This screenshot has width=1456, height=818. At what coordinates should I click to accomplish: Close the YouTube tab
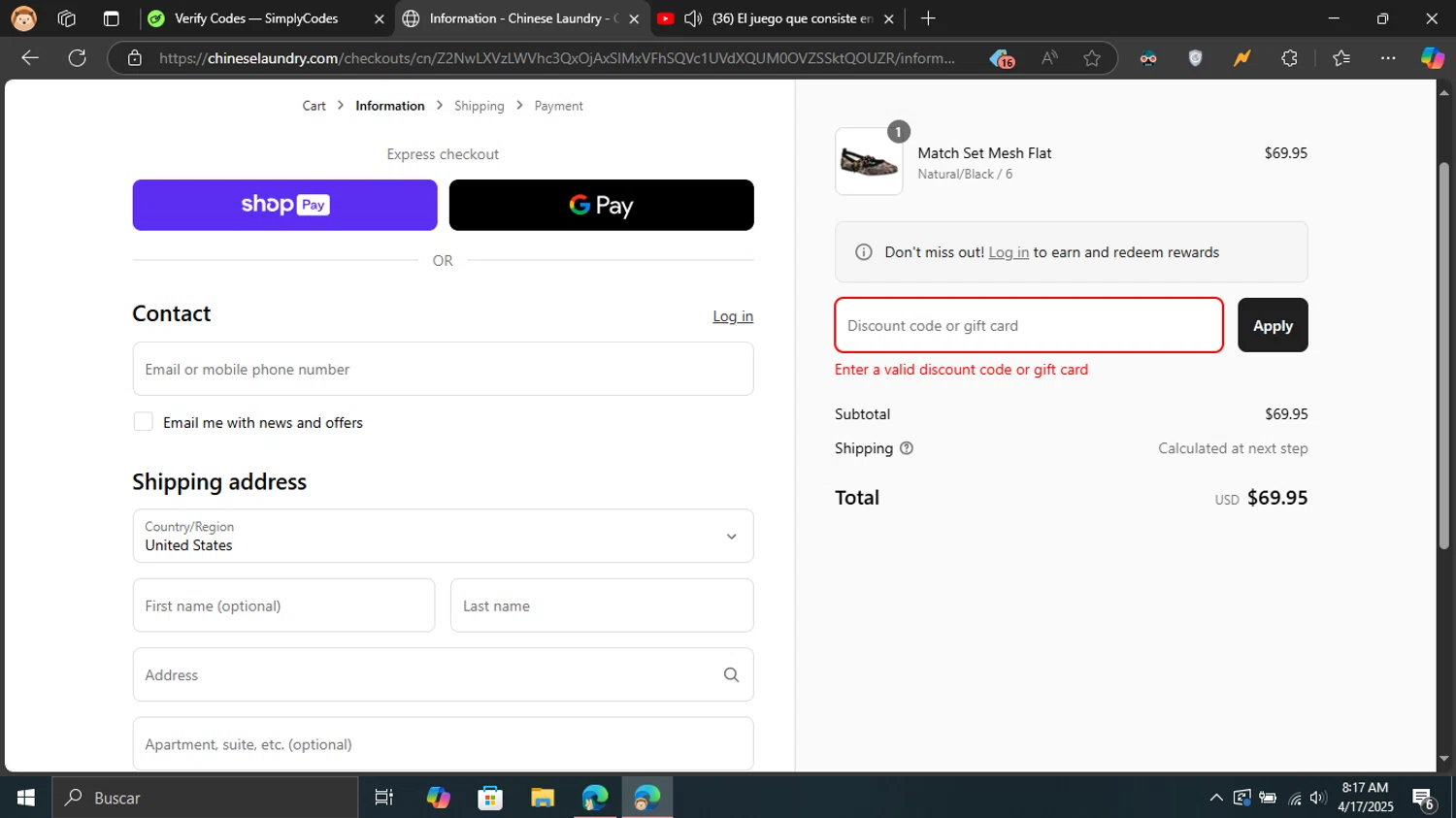click(x=888, y=18)
